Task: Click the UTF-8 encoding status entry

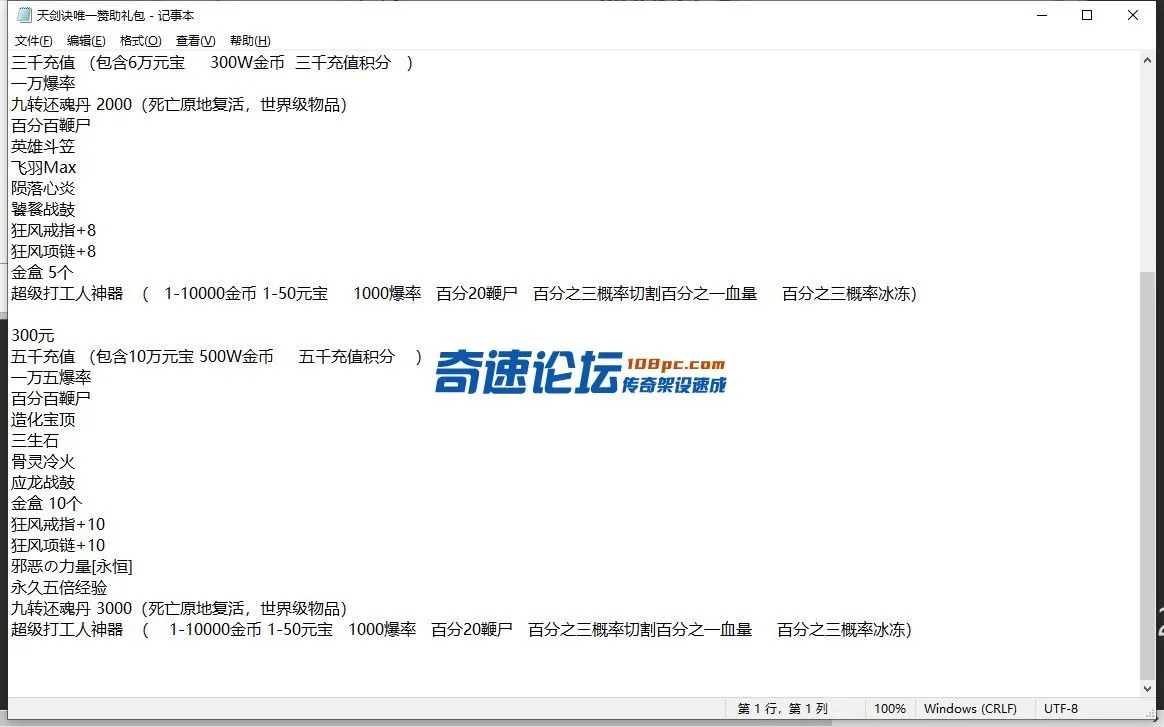Action: pyautogui.click(x=1061, y=708)
